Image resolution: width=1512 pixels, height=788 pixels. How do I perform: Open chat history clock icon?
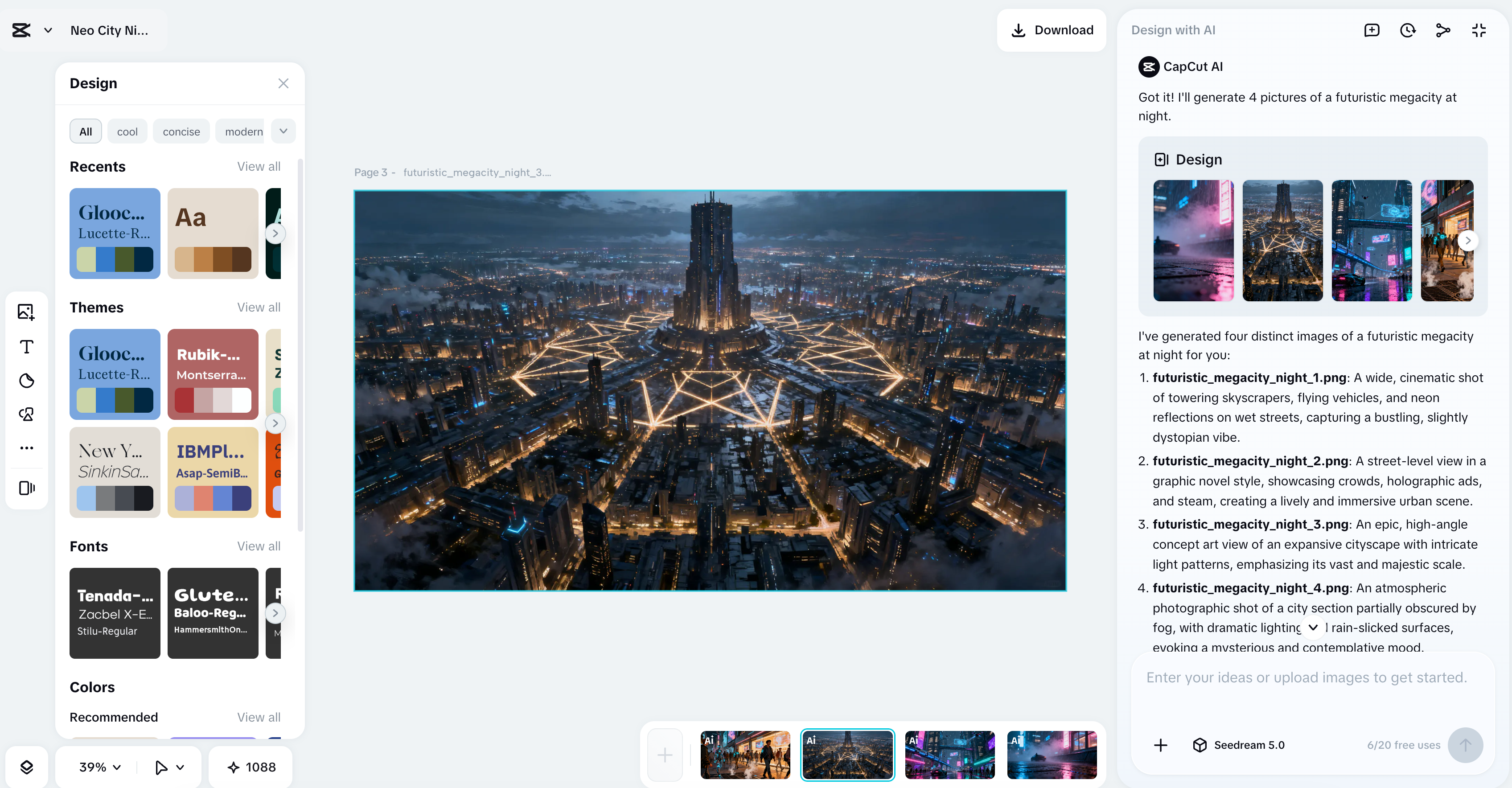(x=1408, y=30)
